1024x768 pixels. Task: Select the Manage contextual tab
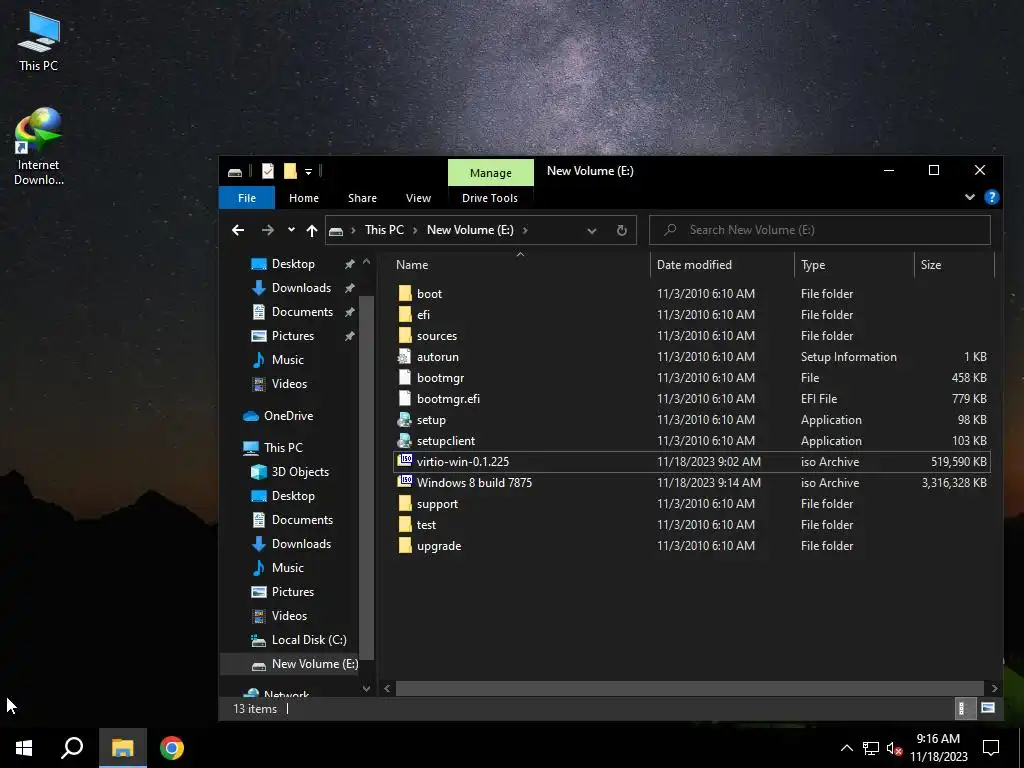(490, 172)
